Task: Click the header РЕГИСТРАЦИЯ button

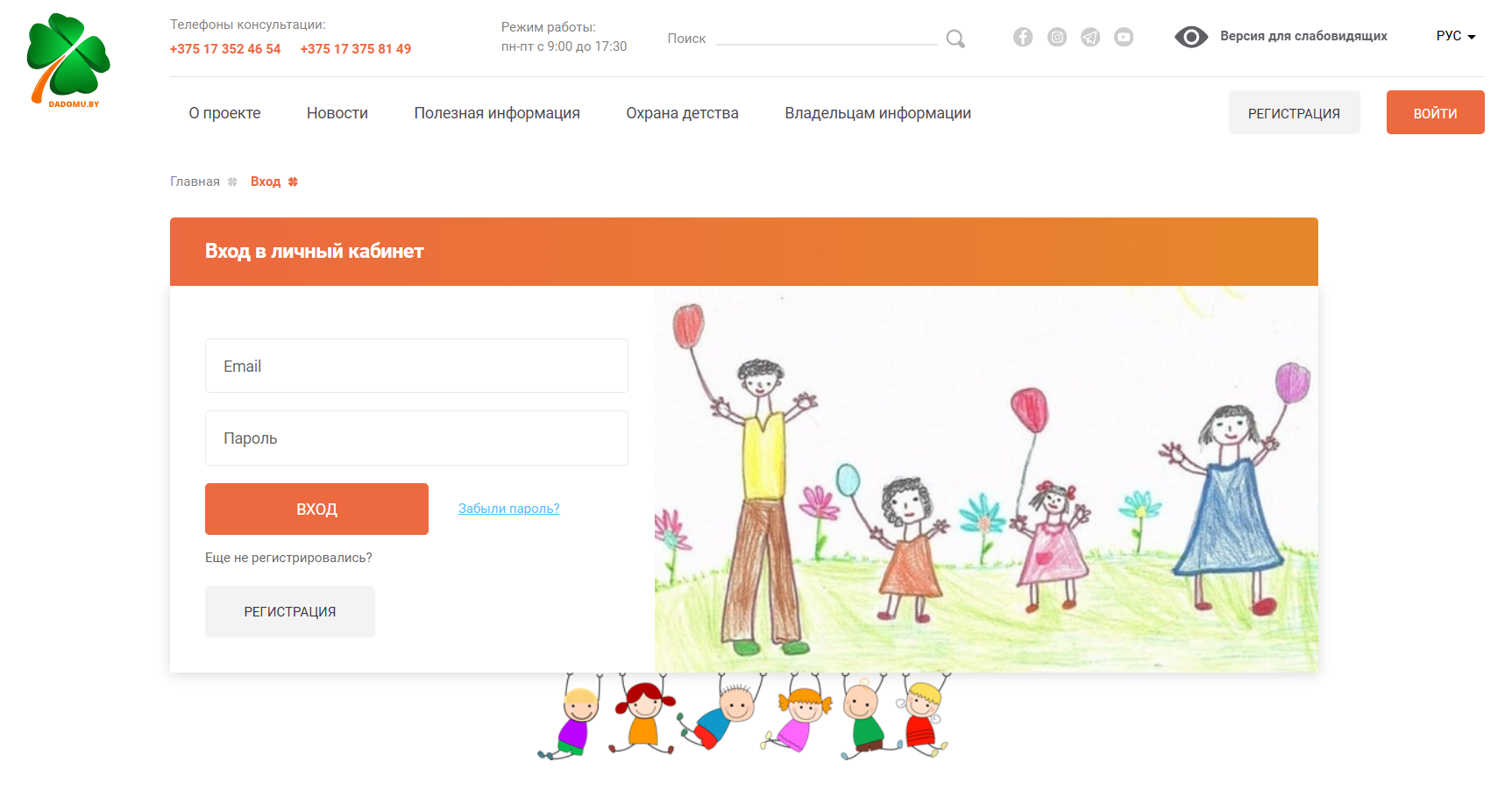Action: coord(1294,112)
